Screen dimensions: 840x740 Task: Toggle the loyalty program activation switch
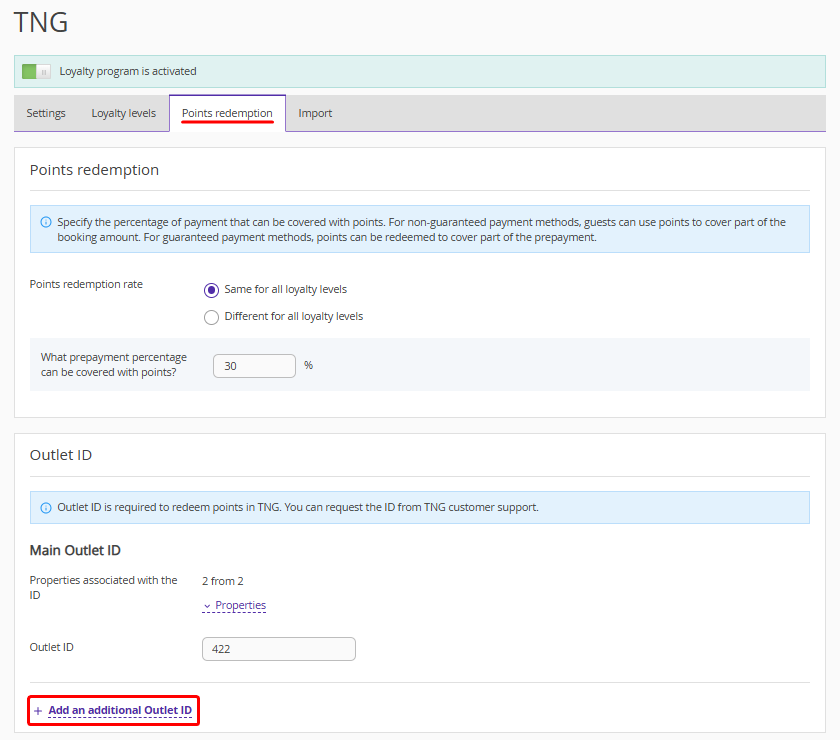(x=36, y=72)
